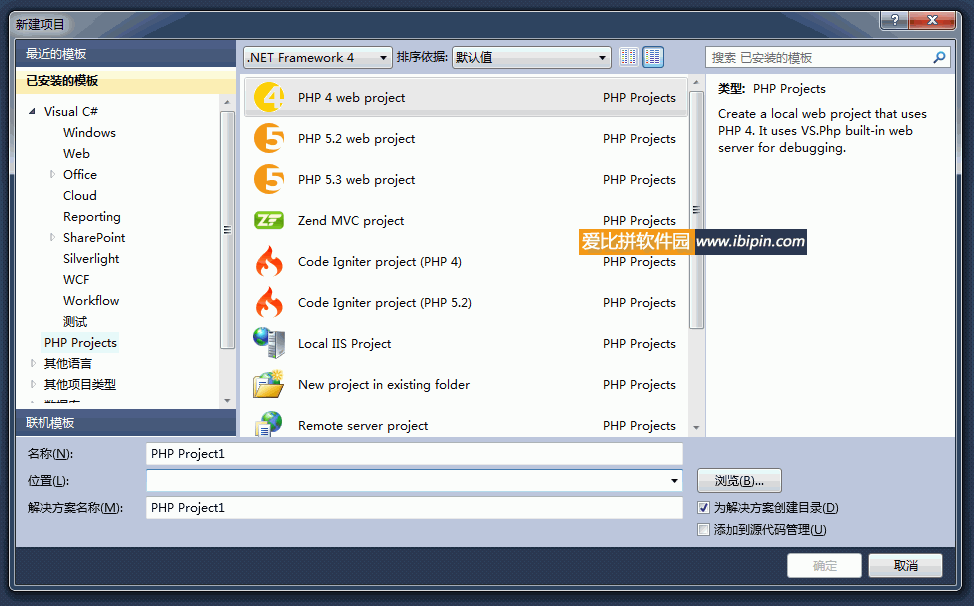Viewport: 974px width, 606px height.
Task: Collapse the Visual C# tree node
Action: coord(32,112)
